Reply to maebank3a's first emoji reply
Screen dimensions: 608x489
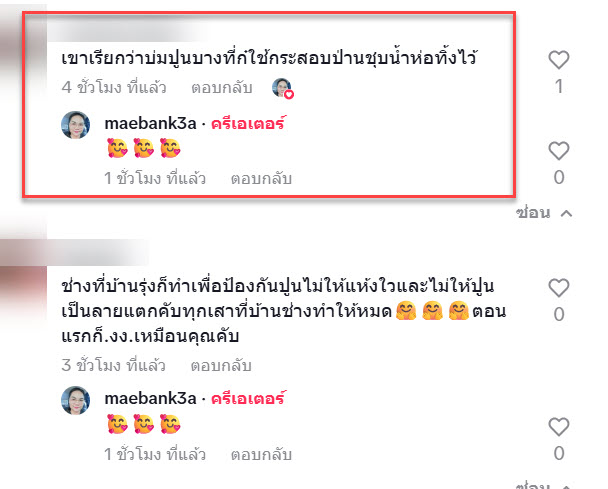point(261,179)
